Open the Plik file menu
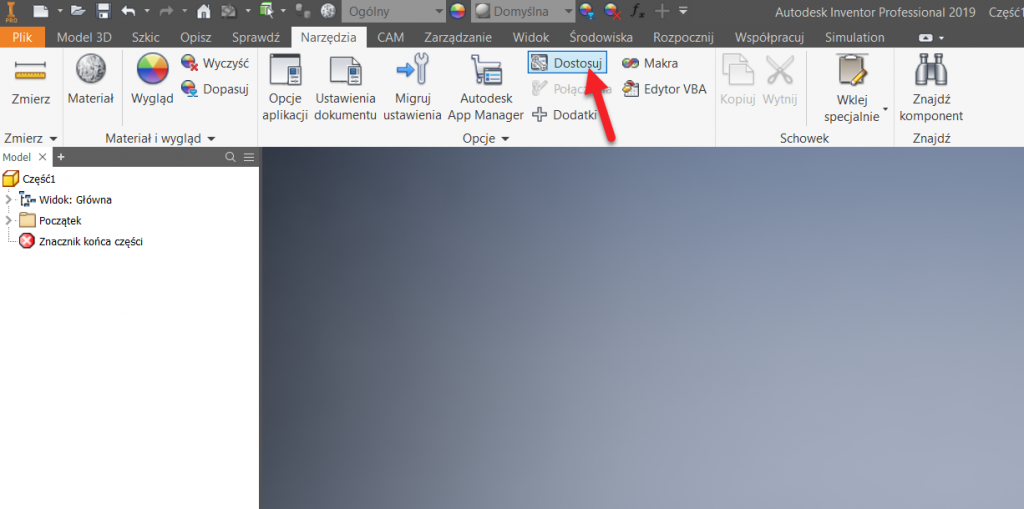1024x509 pixels. 22,37
